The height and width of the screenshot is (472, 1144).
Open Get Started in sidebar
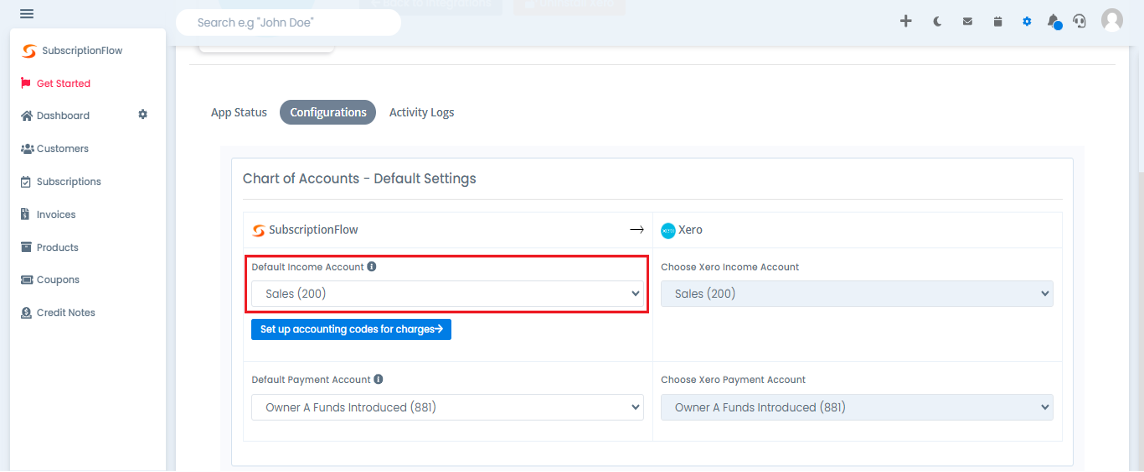click(56, 83)
